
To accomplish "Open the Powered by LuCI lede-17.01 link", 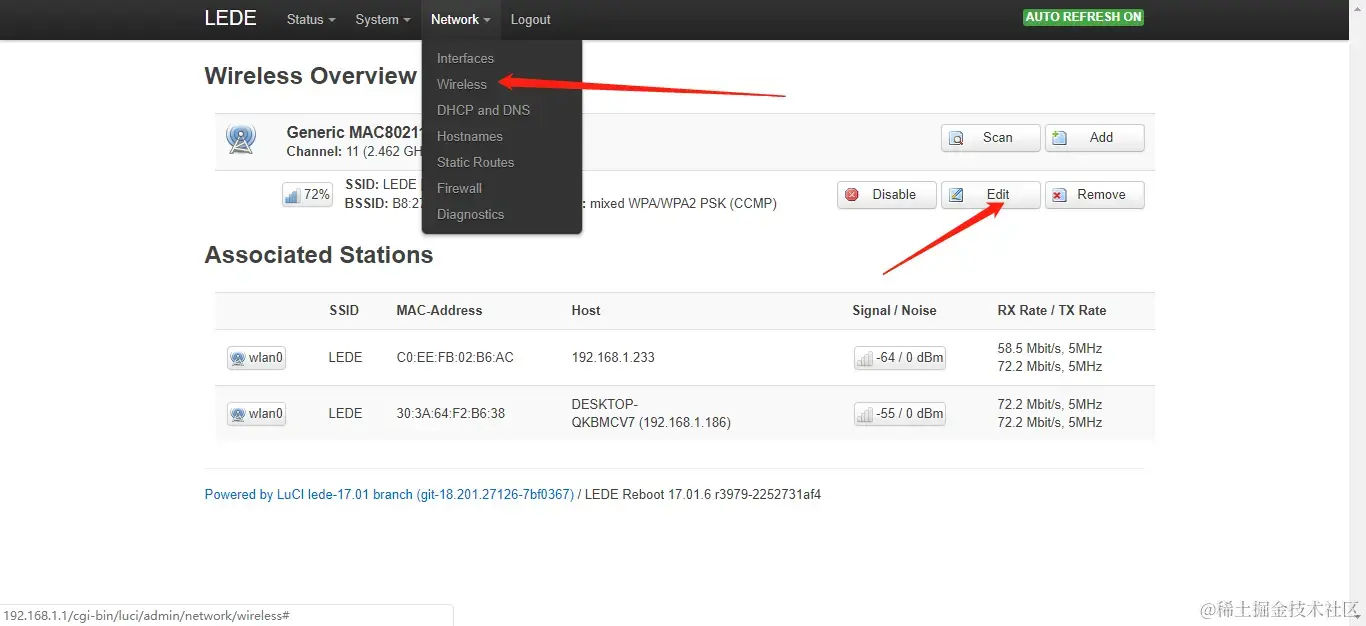I will [389, 495].
